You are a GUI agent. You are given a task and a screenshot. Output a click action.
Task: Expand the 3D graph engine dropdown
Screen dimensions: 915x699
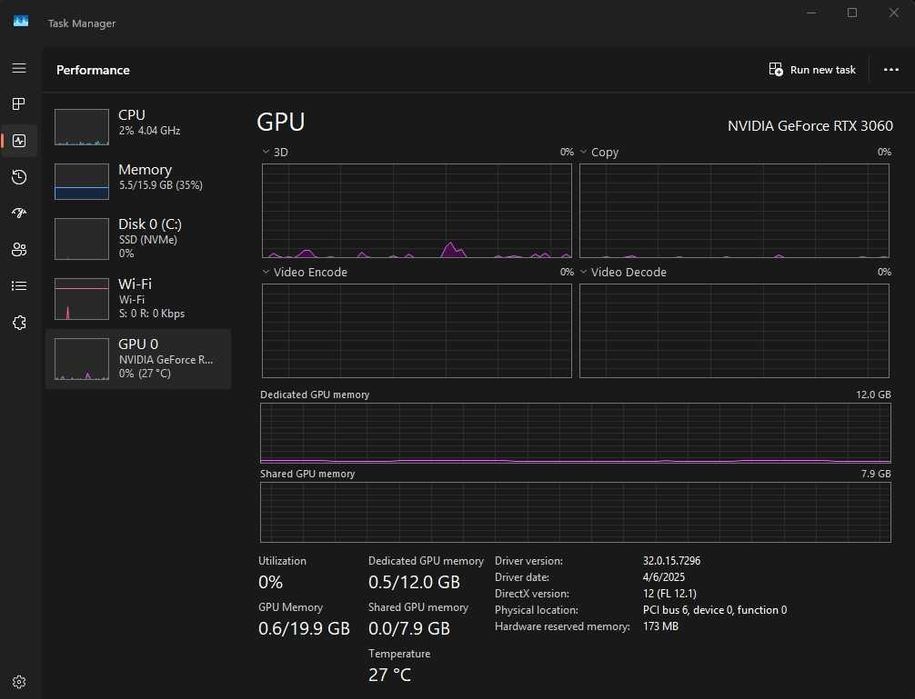[x=266, y=152]
